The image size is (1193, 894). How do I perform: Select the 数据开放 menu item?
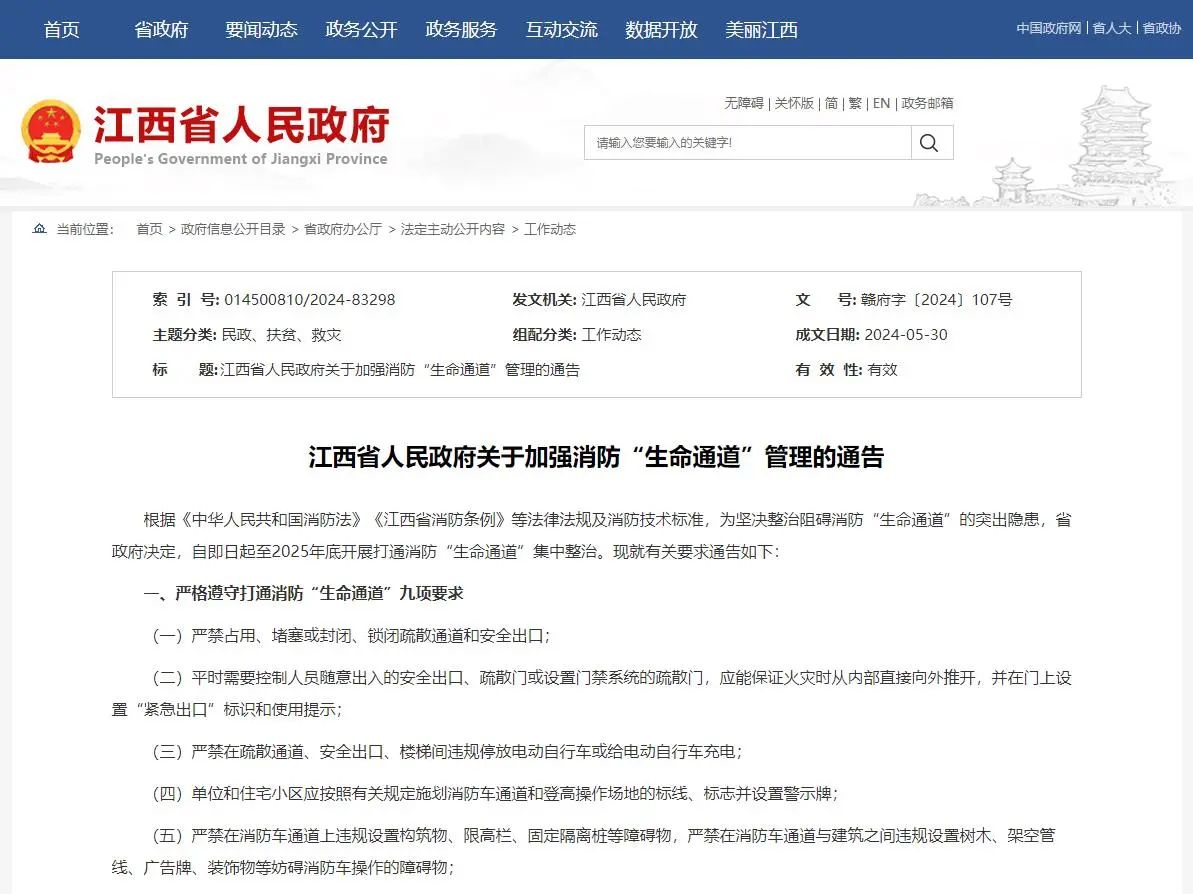click(x=661, y=29)
